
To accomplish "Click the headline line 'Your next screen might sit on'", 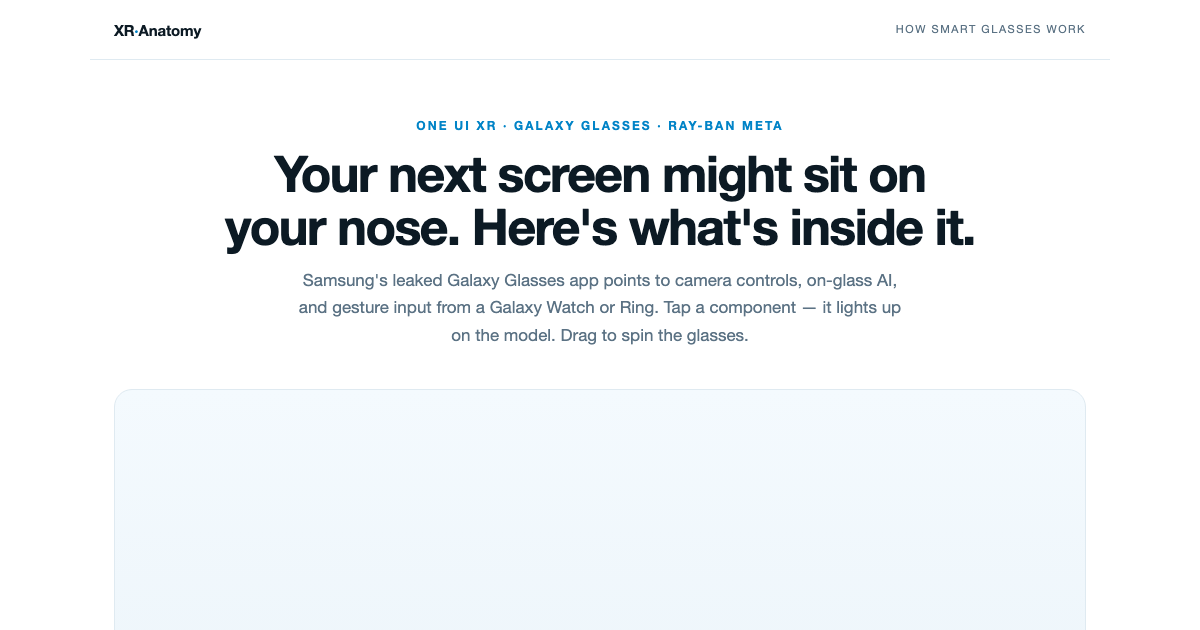I will click(x=600, y=175).
